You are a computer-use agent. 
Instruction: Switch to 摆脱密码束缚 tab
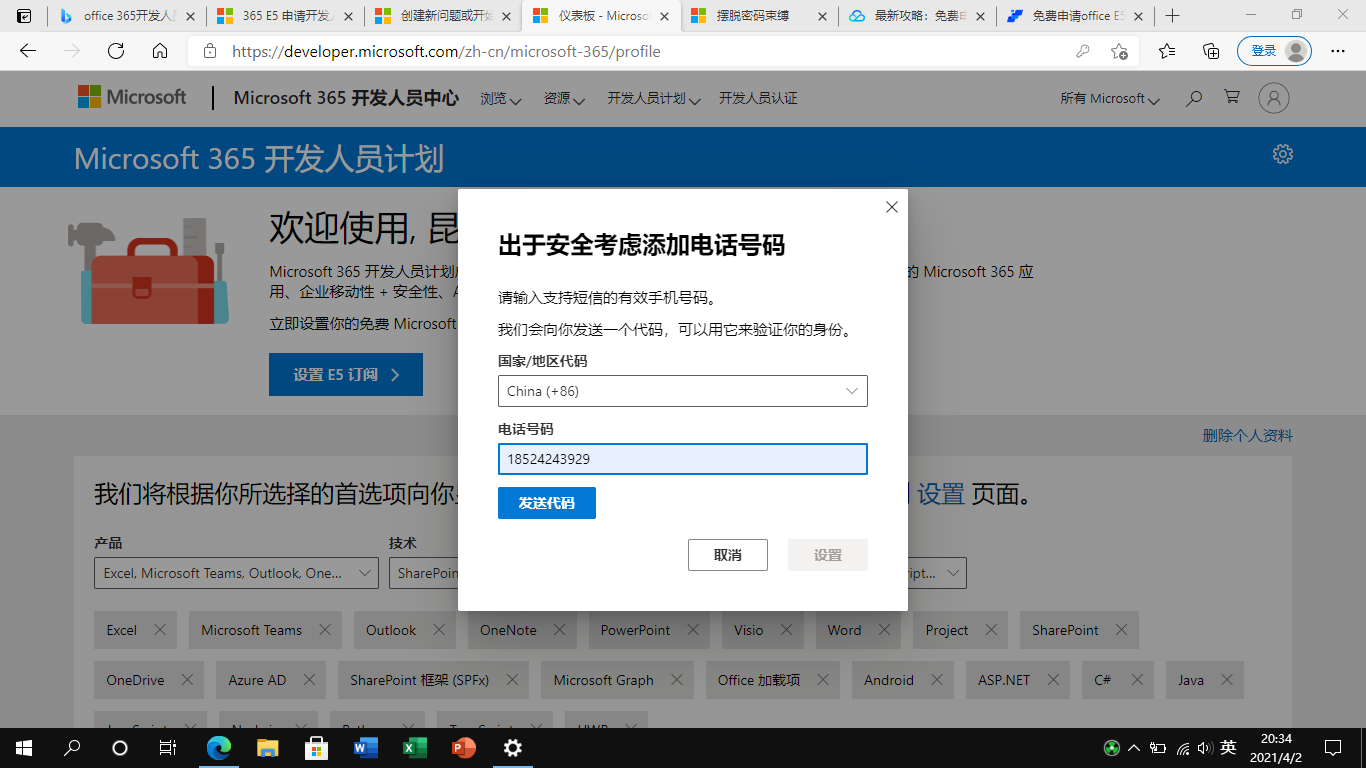coord(759,16)
